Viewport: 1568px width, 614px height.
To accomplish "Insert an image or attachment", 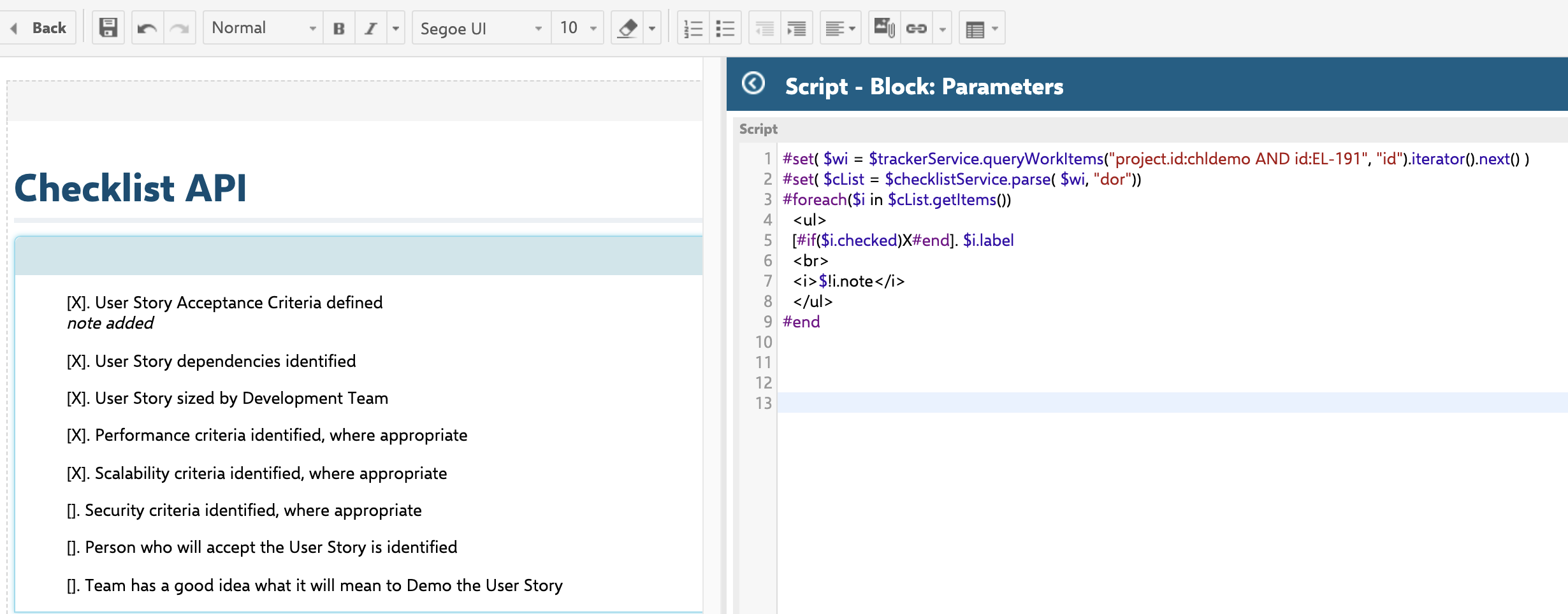I will (x=885, y=28).
